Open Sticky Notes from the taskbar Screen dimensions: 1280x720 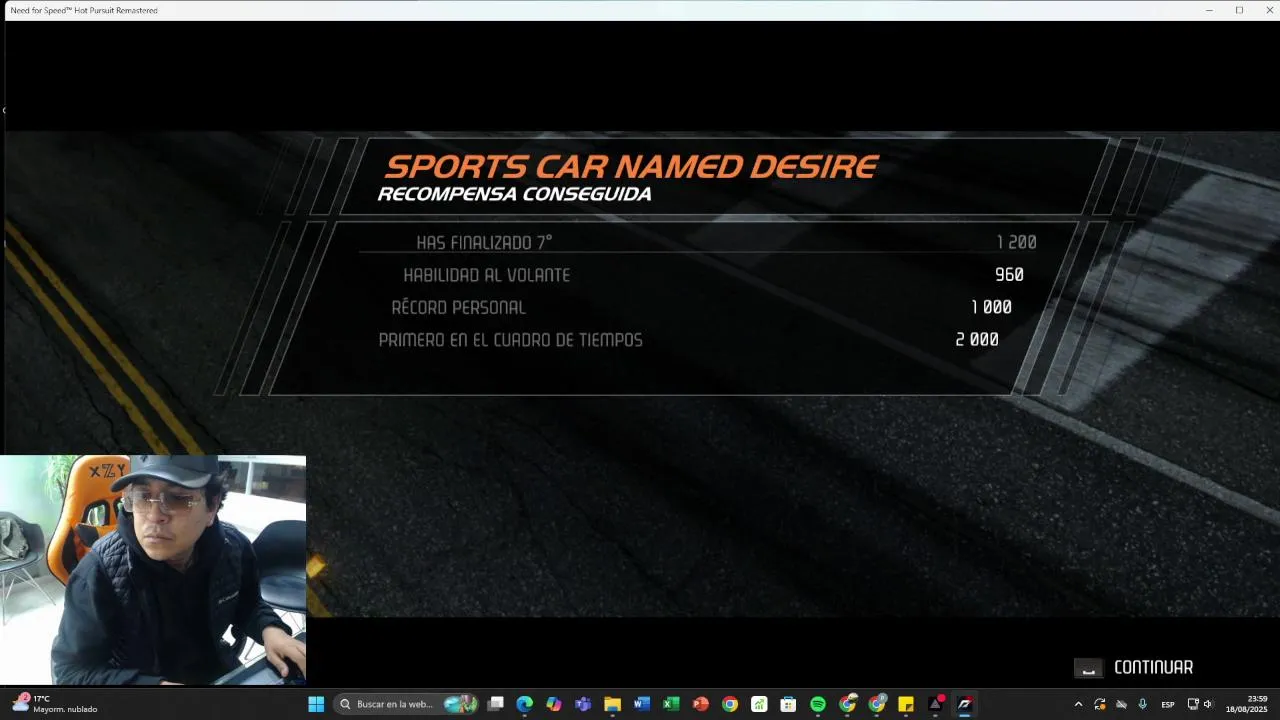(x=905, y=704)
